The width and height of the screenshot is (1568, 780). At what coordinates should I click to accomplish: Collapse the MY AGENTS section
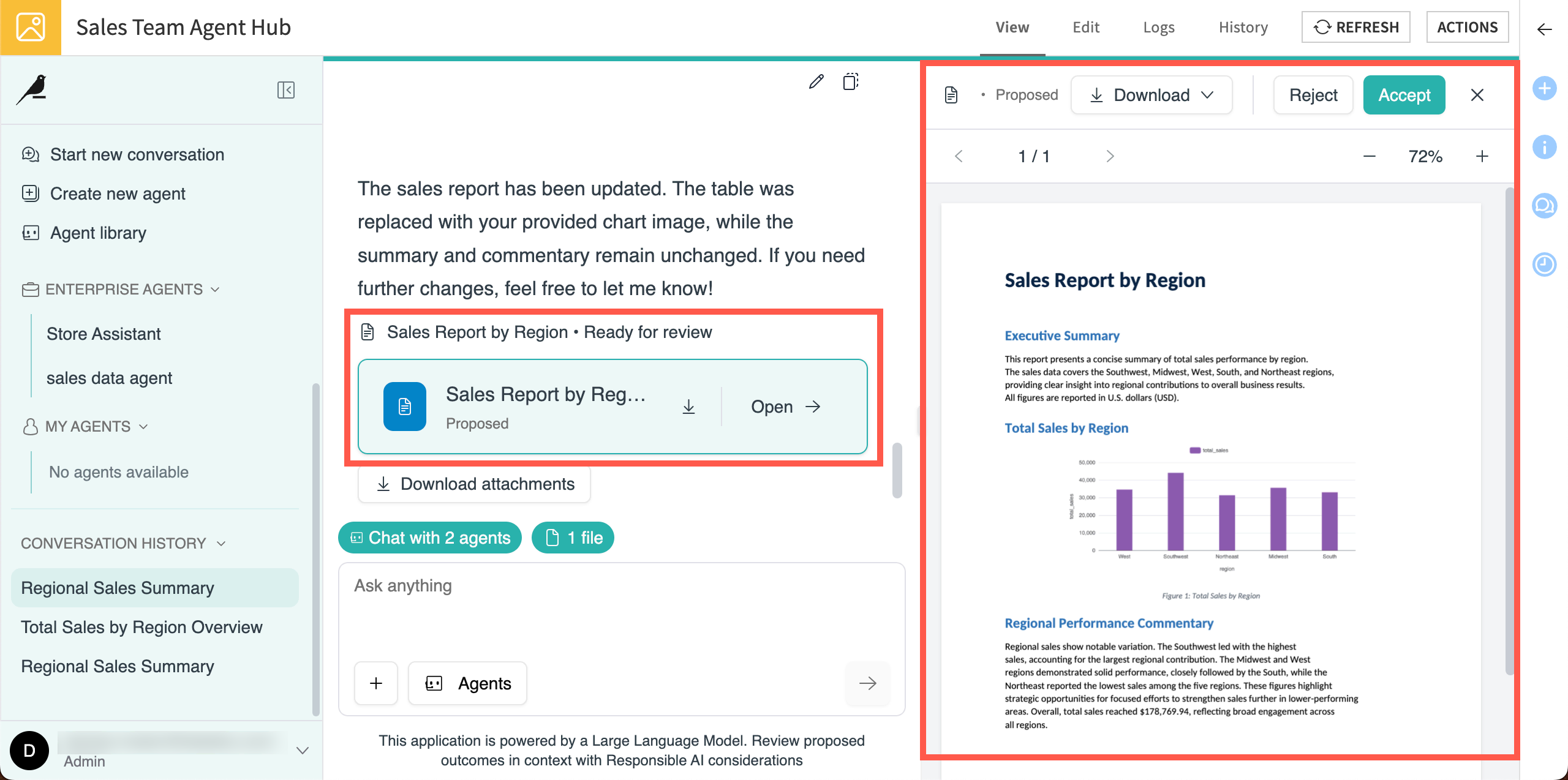[85, 426]
